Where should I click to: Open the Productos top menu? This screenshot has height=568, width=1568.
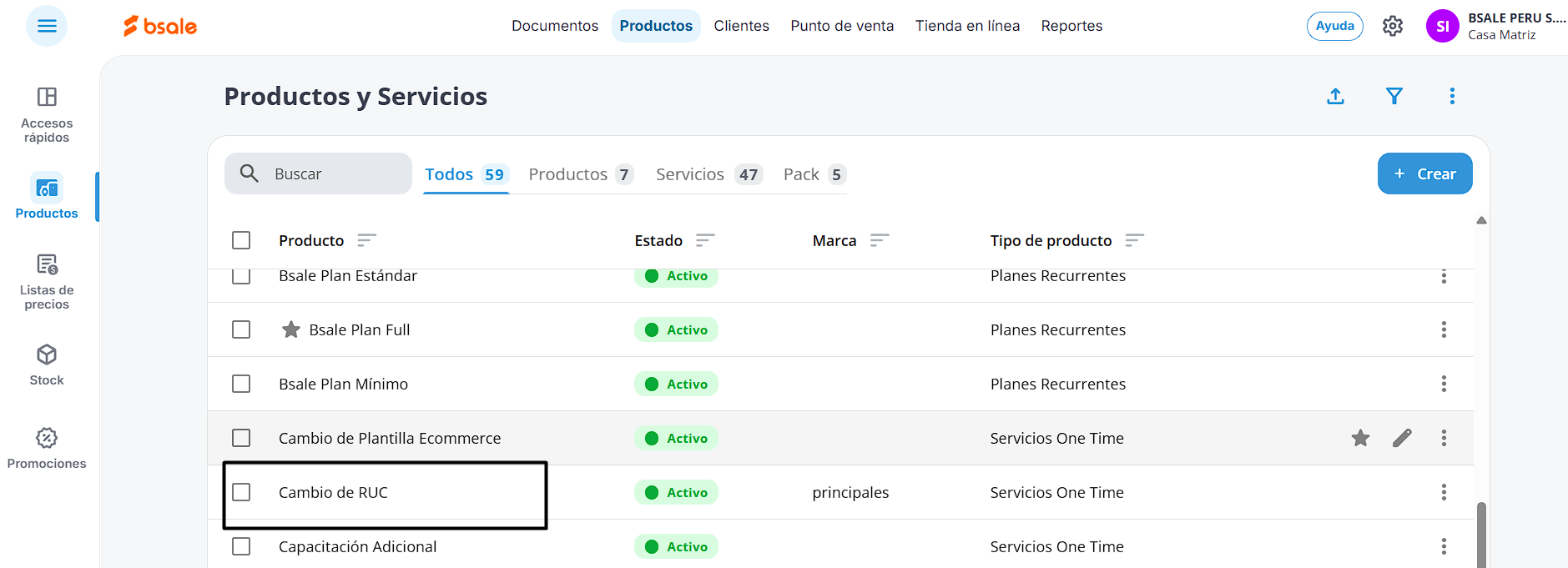pos(656,26)
